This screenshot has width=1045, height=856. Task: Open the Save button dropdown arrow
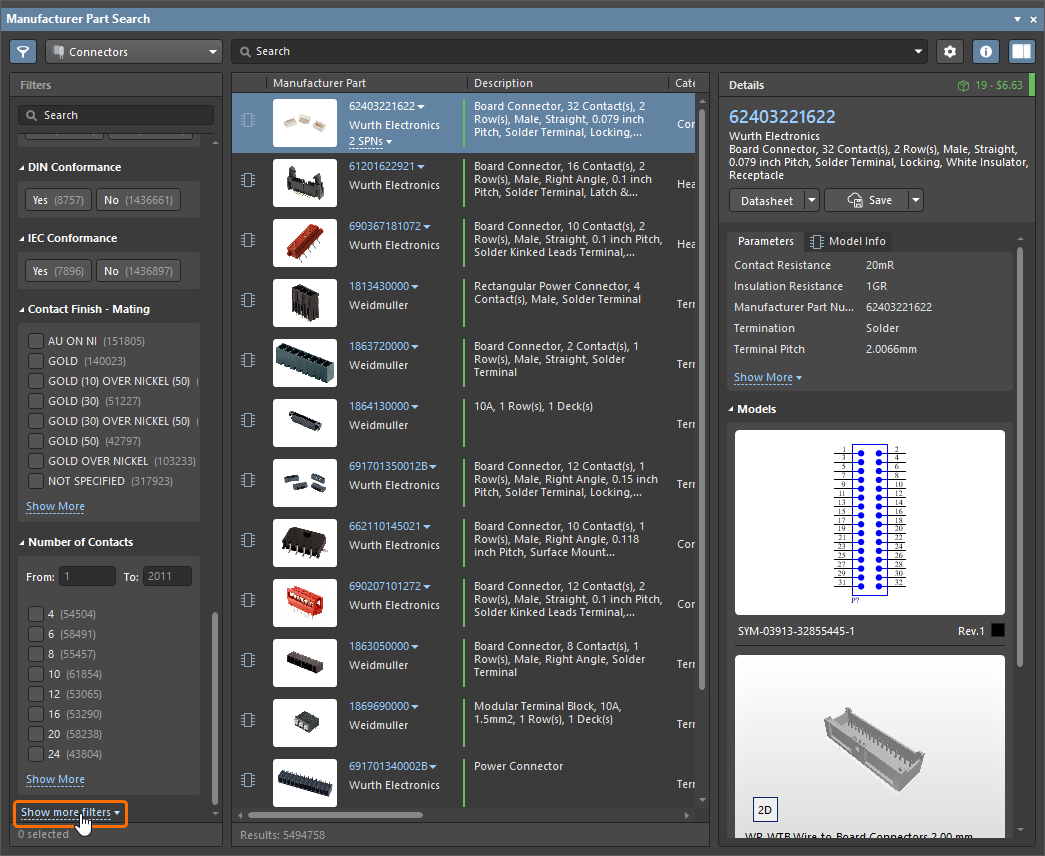pyautogui.click(x=915, y=200)
